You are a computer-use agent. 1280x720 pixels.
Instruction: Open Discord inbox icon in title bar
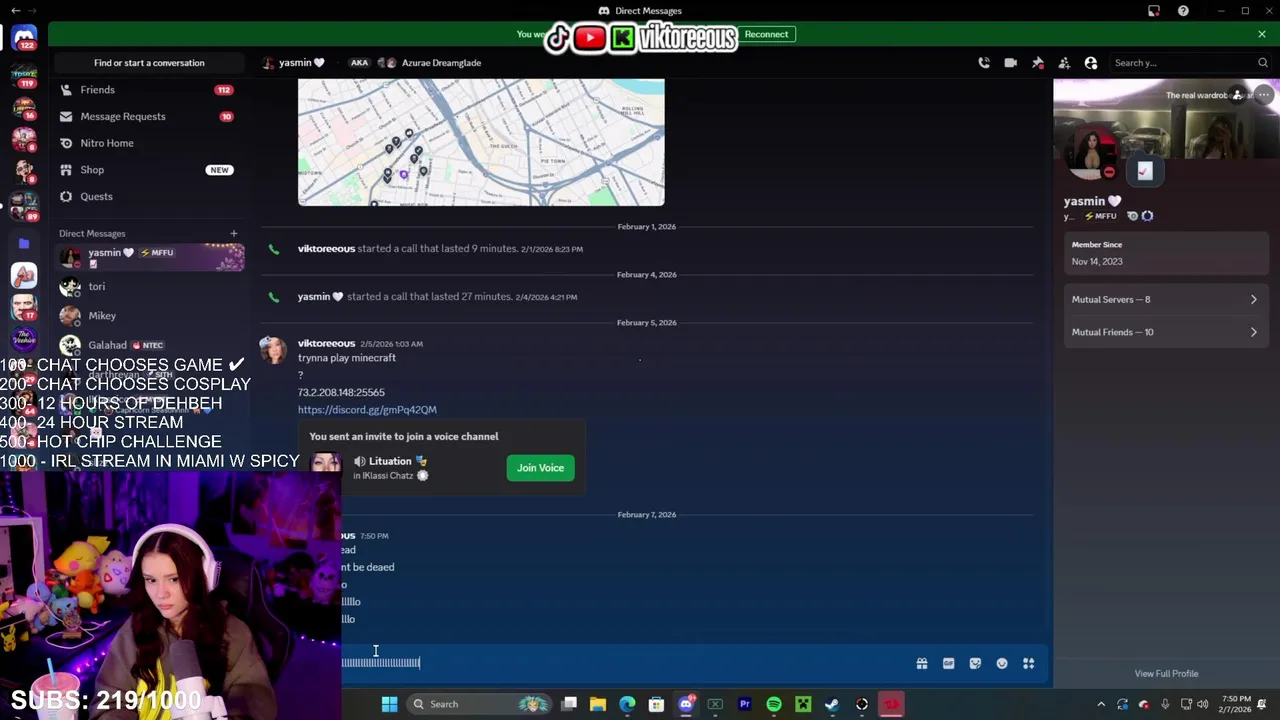point(1154,11)
